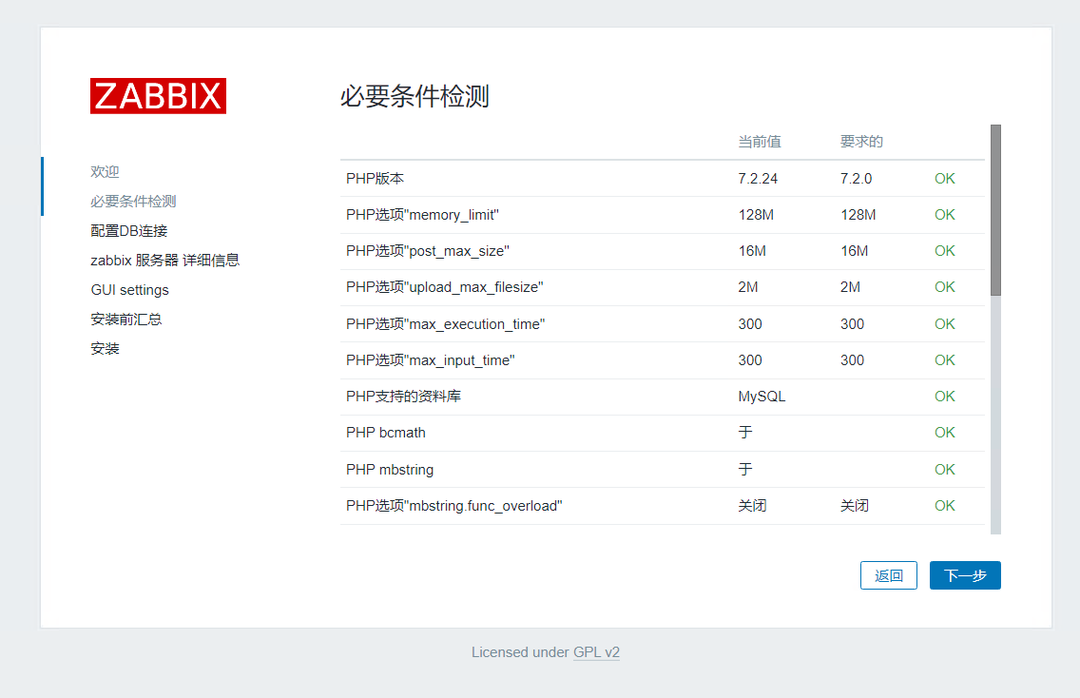The height and width of the screenshot is (698, 1080).
Task: Click OK status for post_max_size row
Action: [944, 251]
